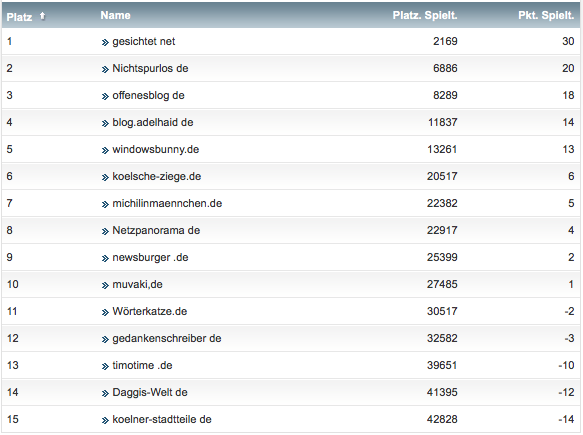The image size is (583, 435).
Task: Click the arrow icon before Wörterkatze.de
Action: (105, 313)
